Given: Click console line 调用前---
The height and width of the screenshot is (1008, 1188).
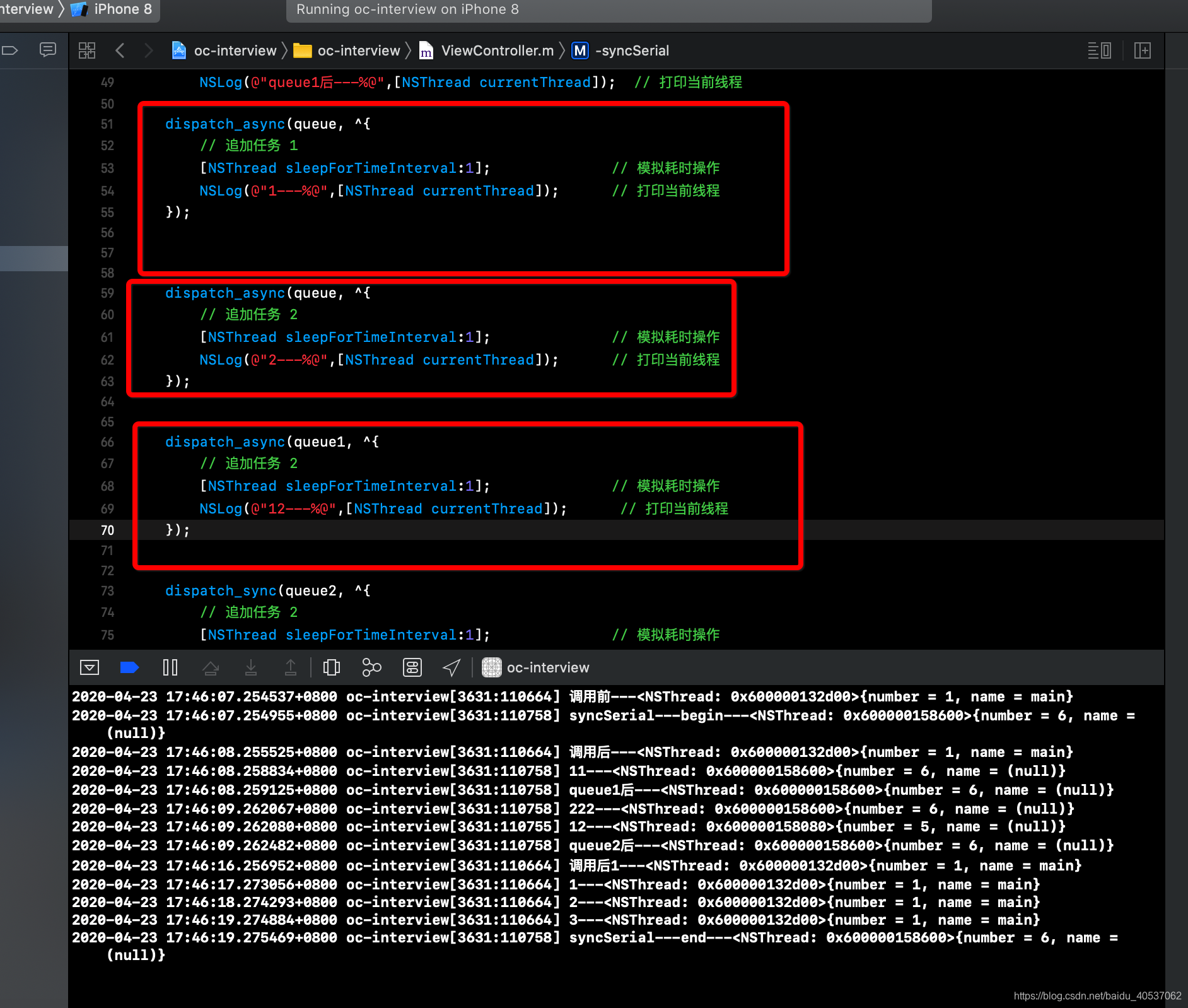Looking at the screenshot, I should [x=573, y=696].
